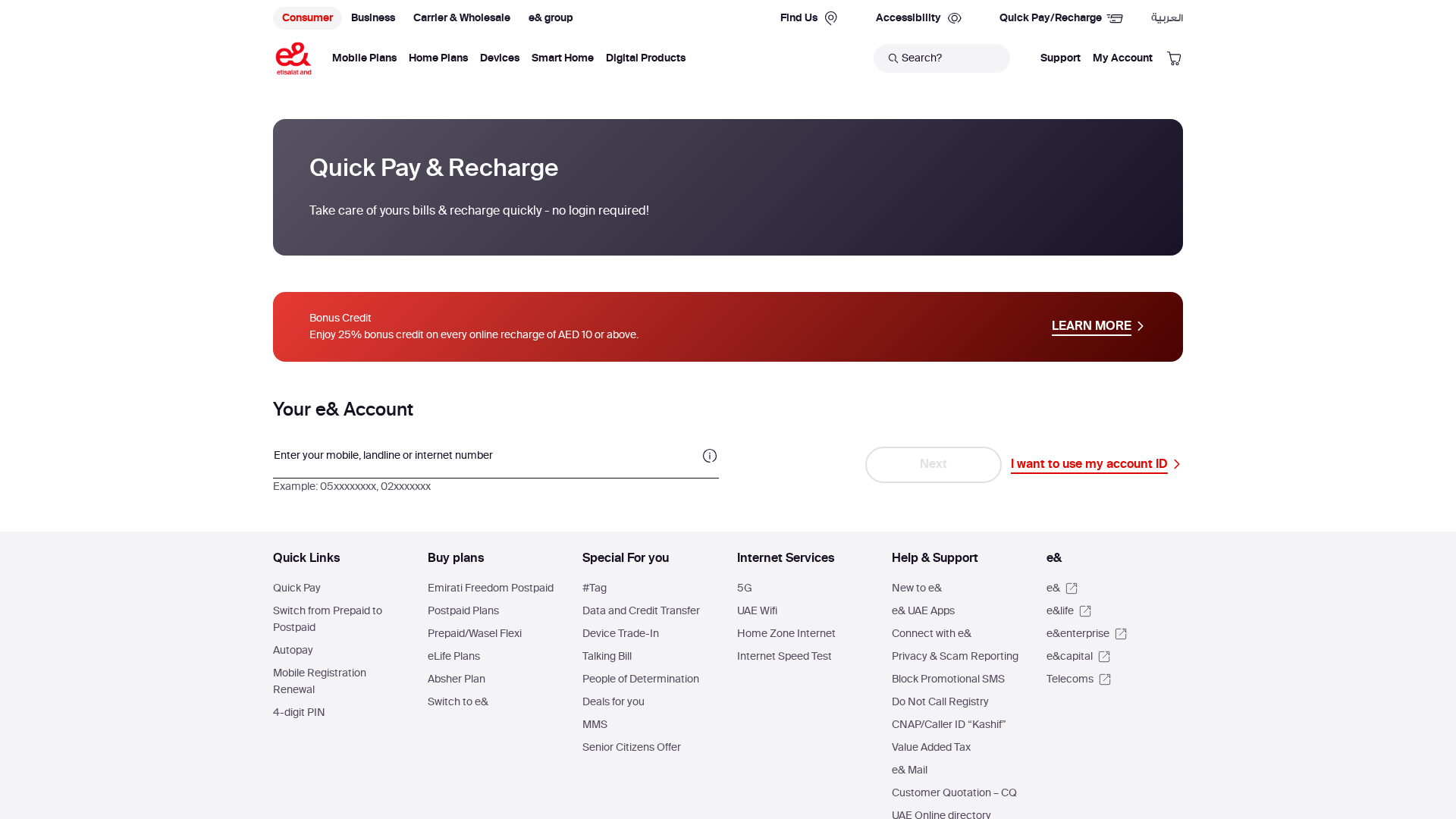Screen dimensions: 1456x819
Task: Click the Support link
Action: point(1060,58)
